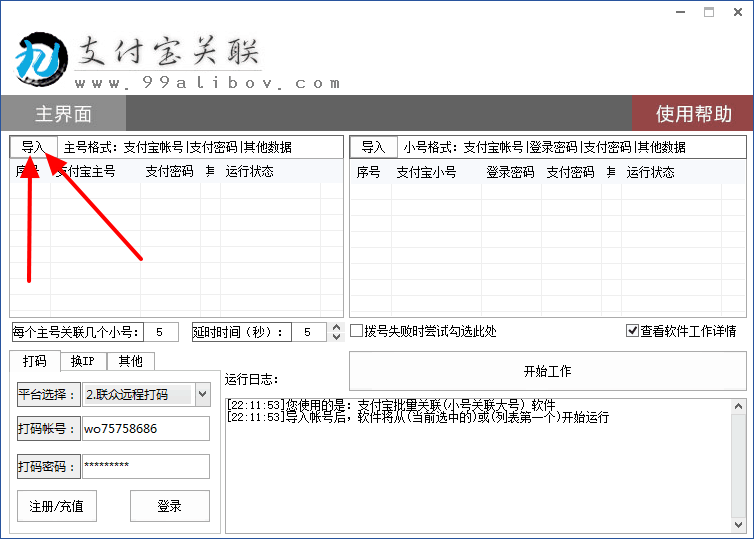Click 导入 button for main accounts
This screenshot has height=539, width=754.
33,147
